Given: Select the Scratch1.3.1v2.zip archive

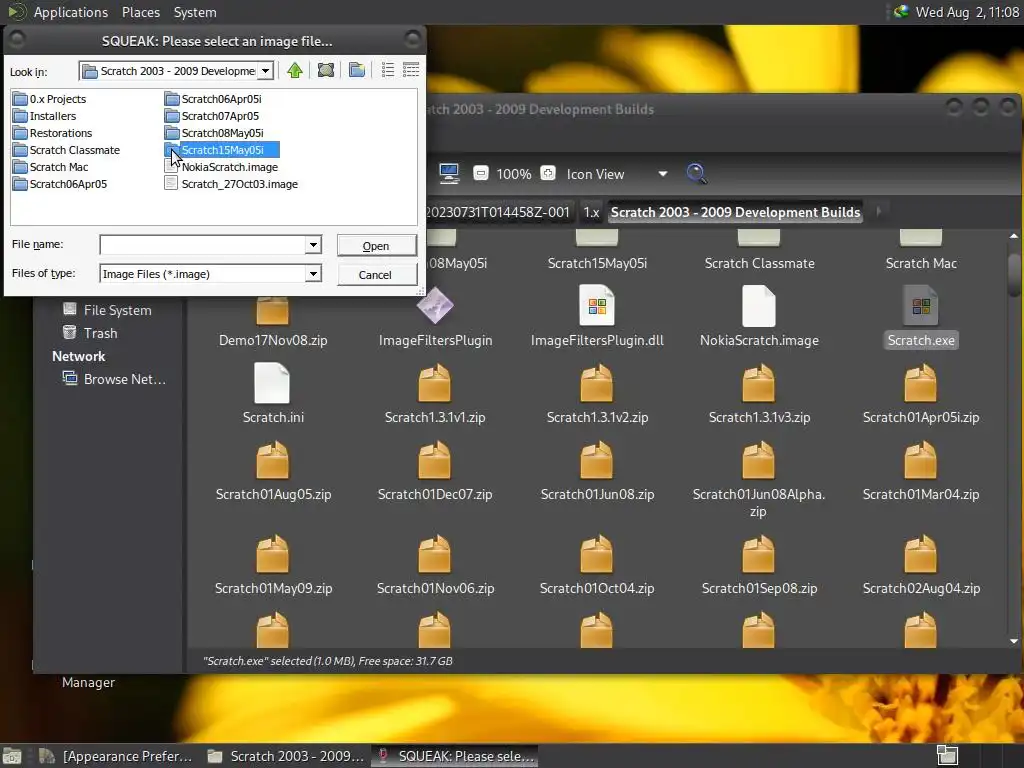Looking at the screenshot, I should (597, 394).
